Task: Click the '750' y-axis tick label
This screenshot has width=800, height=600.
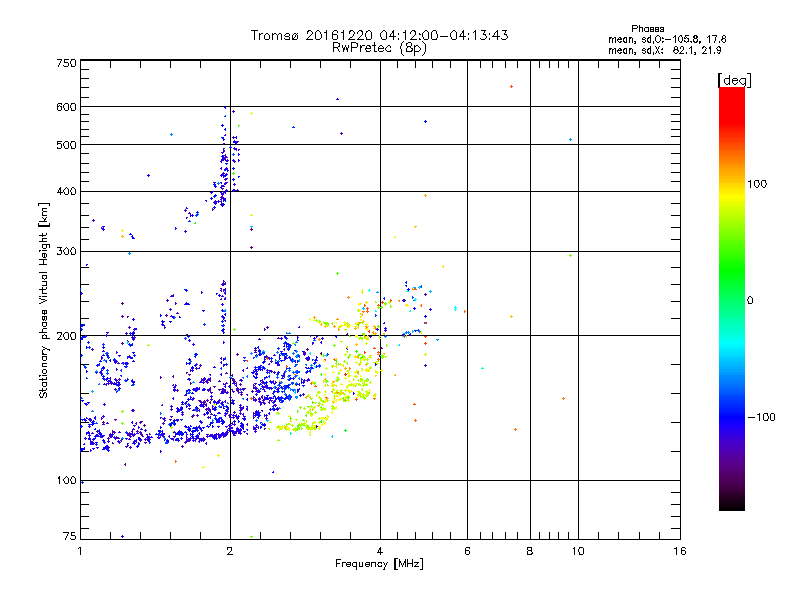Action: [67, 63]
